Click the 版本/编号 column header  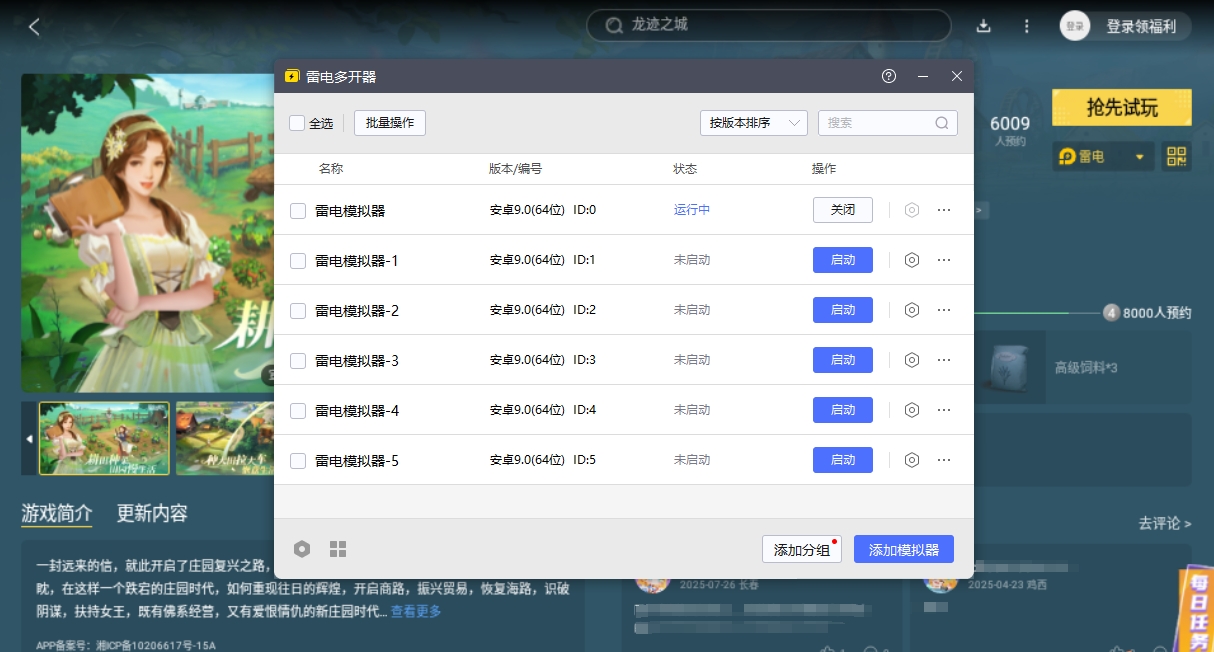pyautogui.click(x=516, y=169)
